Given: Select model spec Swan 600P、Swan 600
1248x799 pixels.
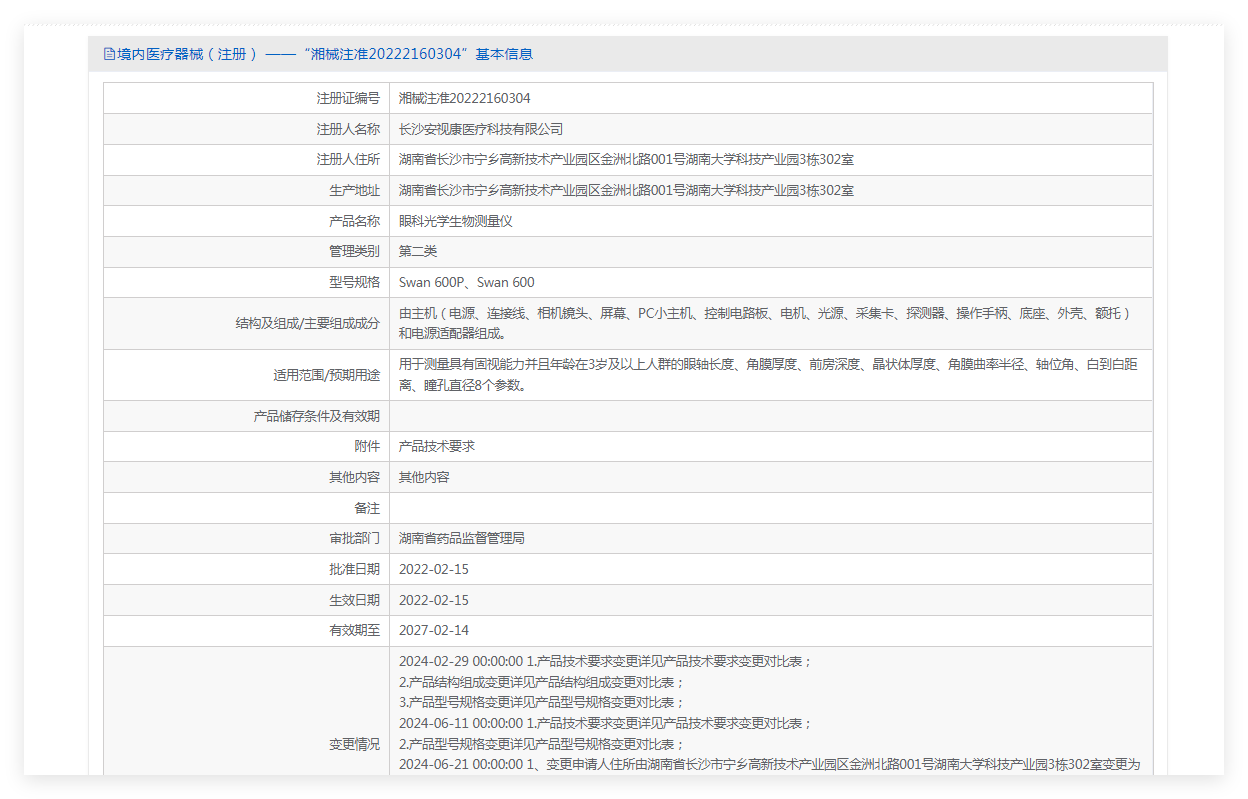Looking at the screenshot, I should 467,282.
